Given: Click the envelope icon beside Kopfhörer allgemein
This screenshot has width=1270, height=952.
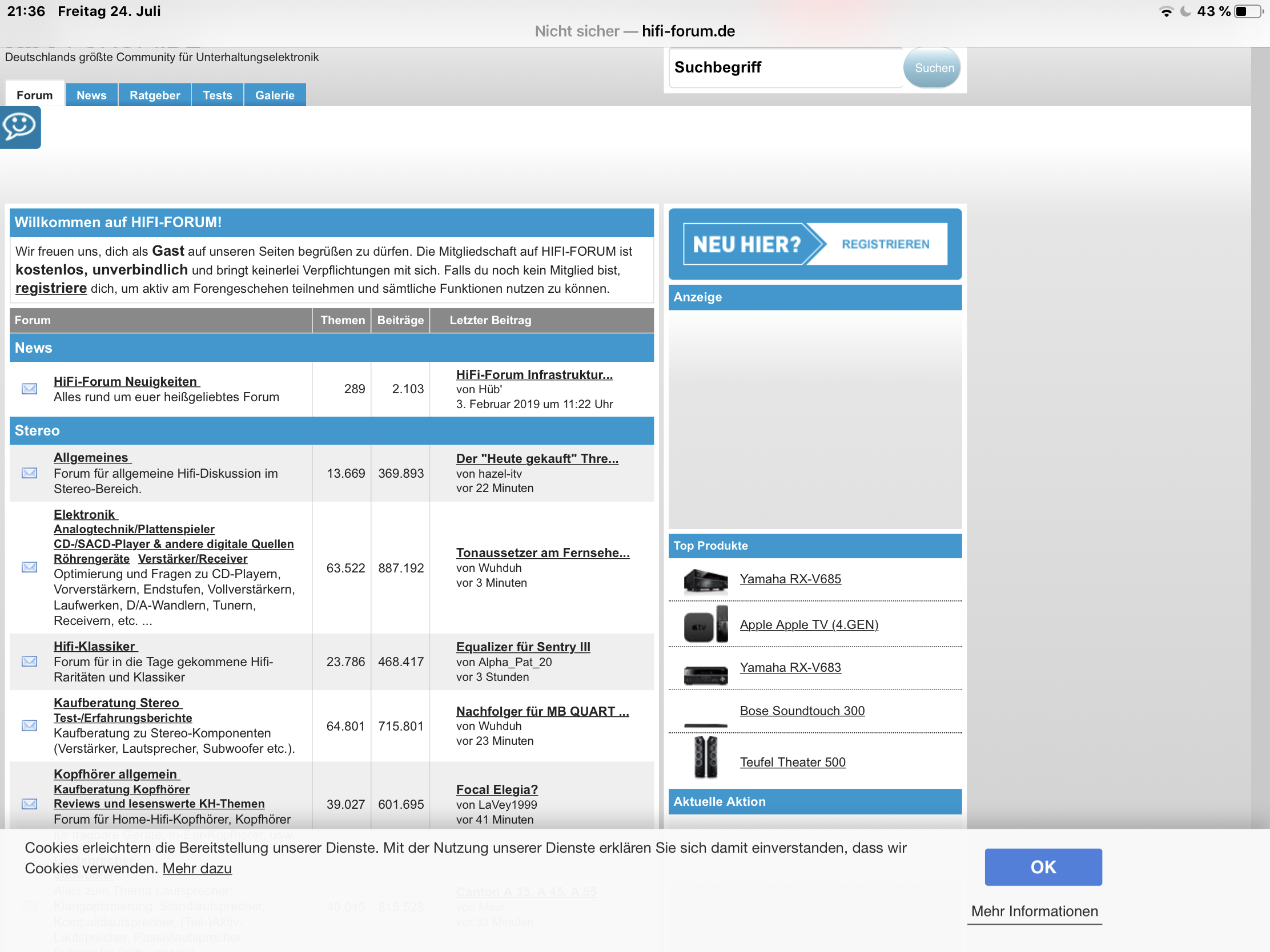Looking at the screenshot, I should pos(29,804).
